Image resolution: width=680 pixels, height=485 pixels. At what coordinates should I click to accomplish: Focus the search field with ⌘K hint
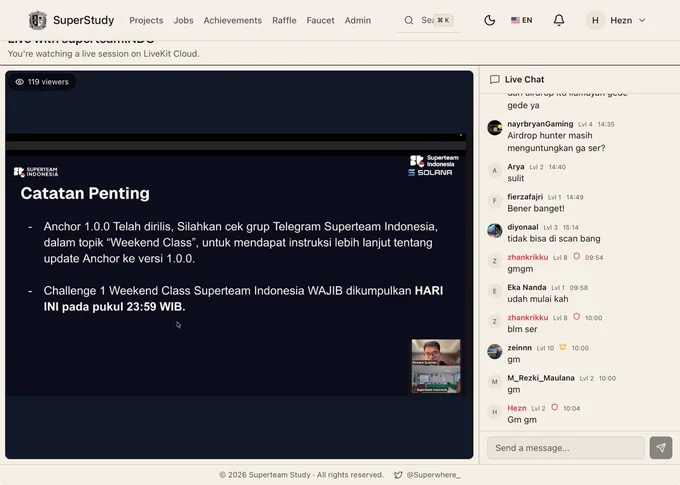[428, 20]
